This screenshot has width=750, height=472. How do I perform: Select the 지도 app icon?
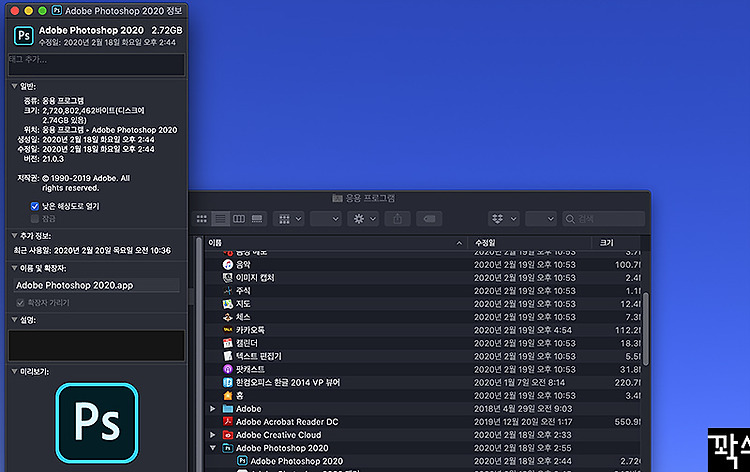(228, 304)
